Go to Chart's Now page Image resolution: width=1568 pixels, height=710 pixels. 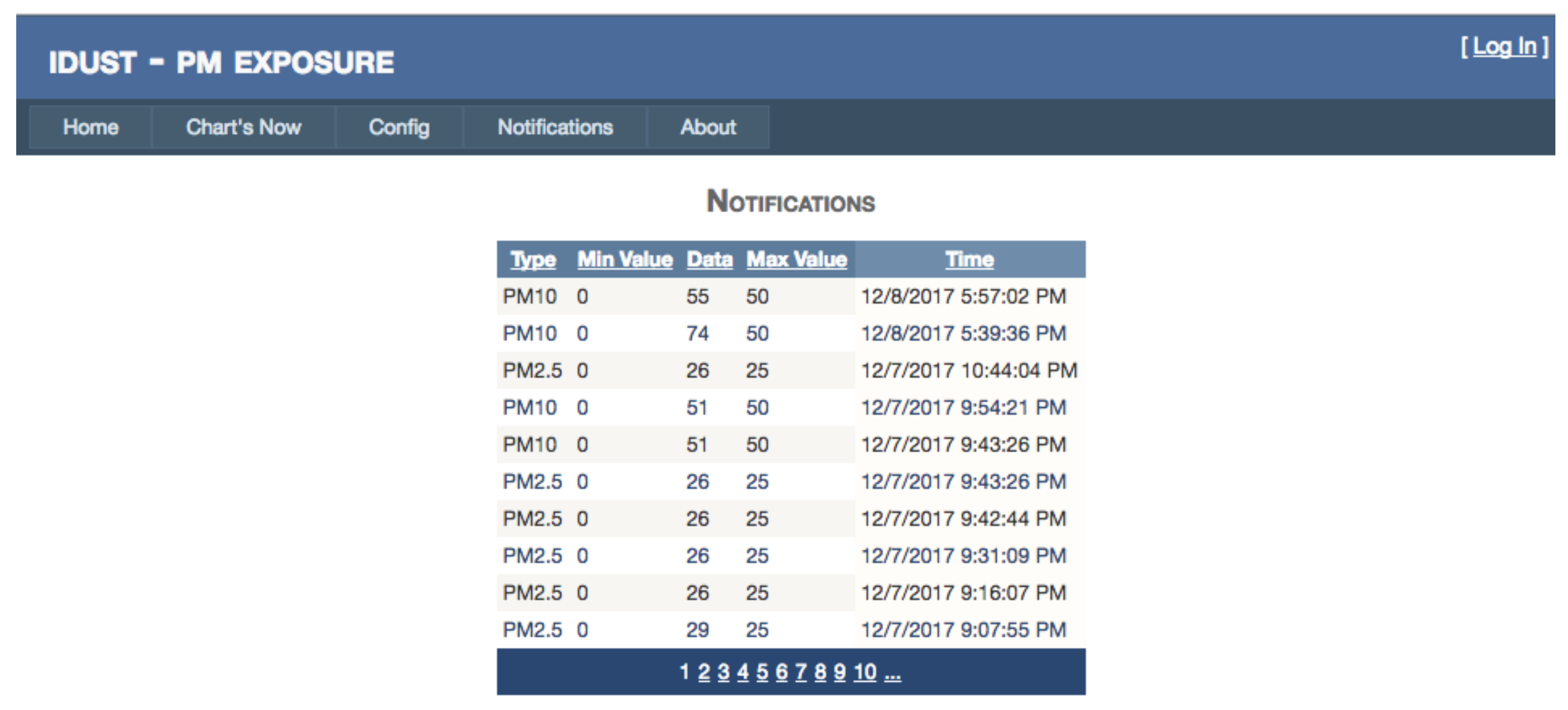tap(243, 127)
